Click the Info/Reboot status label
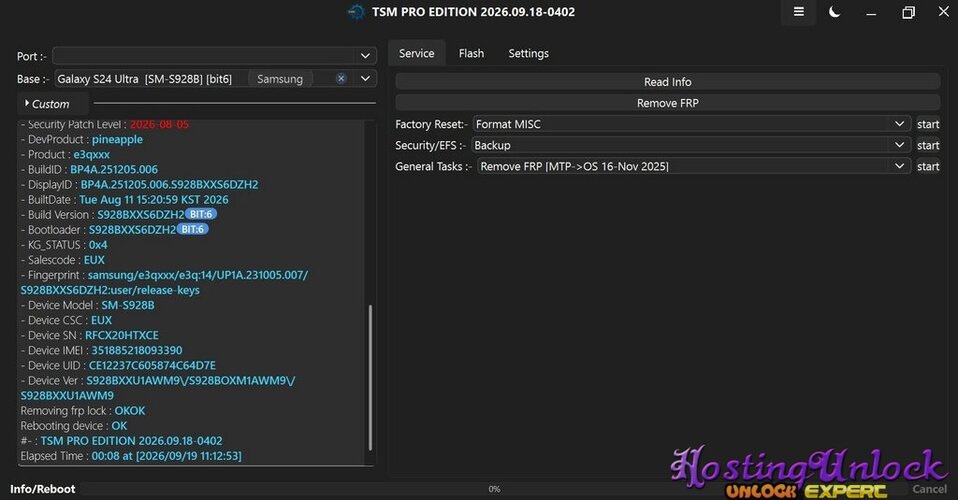 [x=43, y=489]
